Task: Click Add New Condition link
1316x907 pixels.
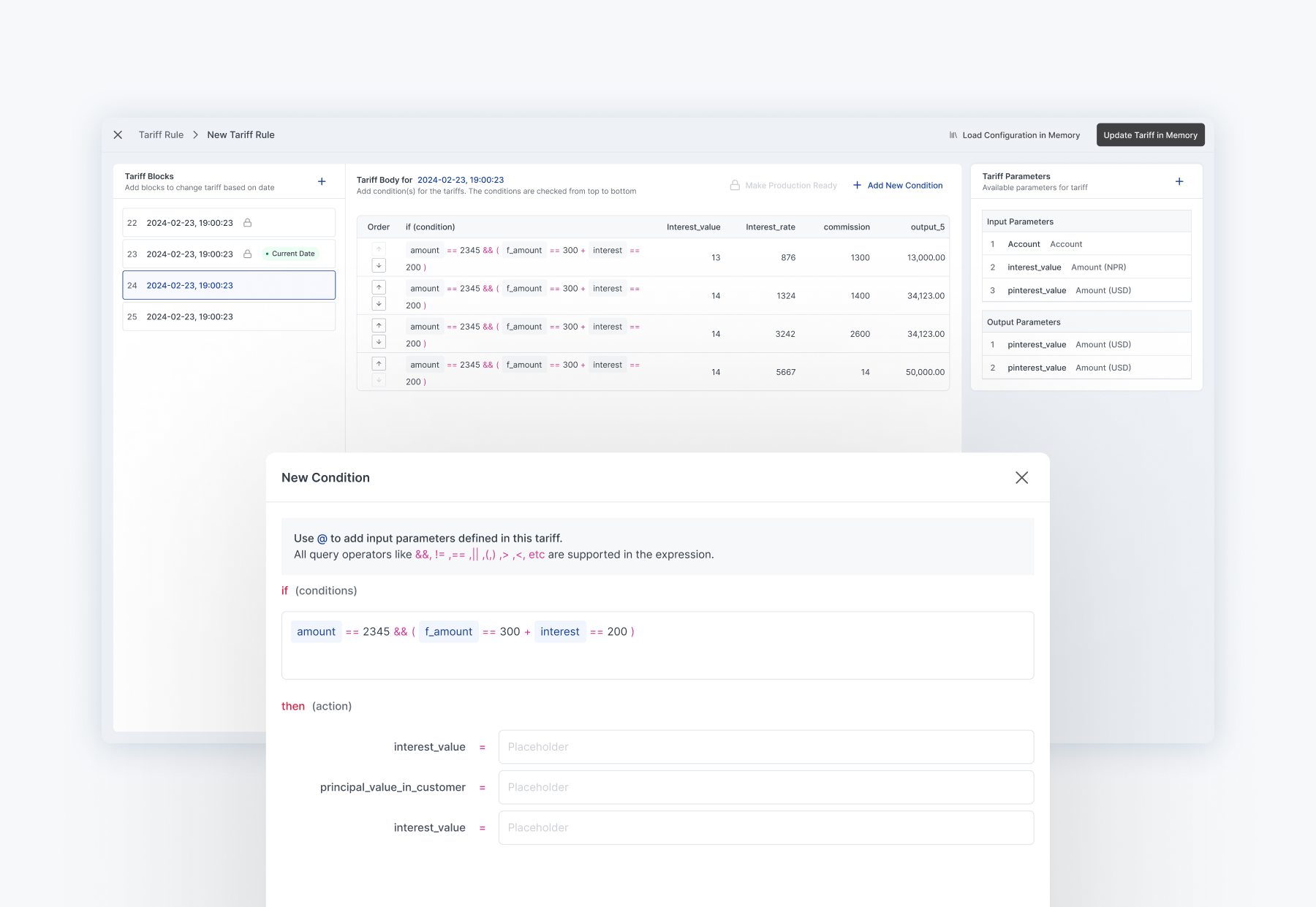Action: coord(898,186)
